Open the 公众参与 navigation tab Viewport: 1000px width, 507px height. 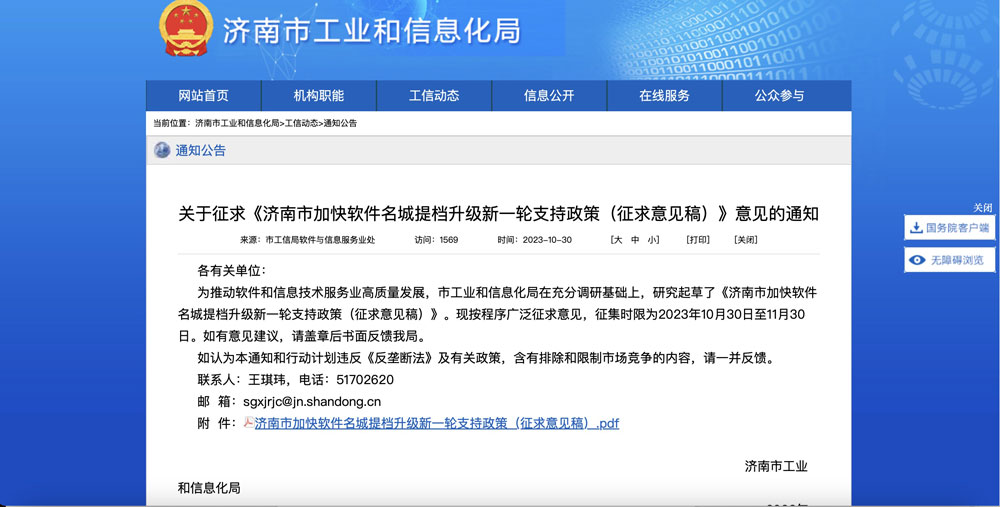pos(779,96)
